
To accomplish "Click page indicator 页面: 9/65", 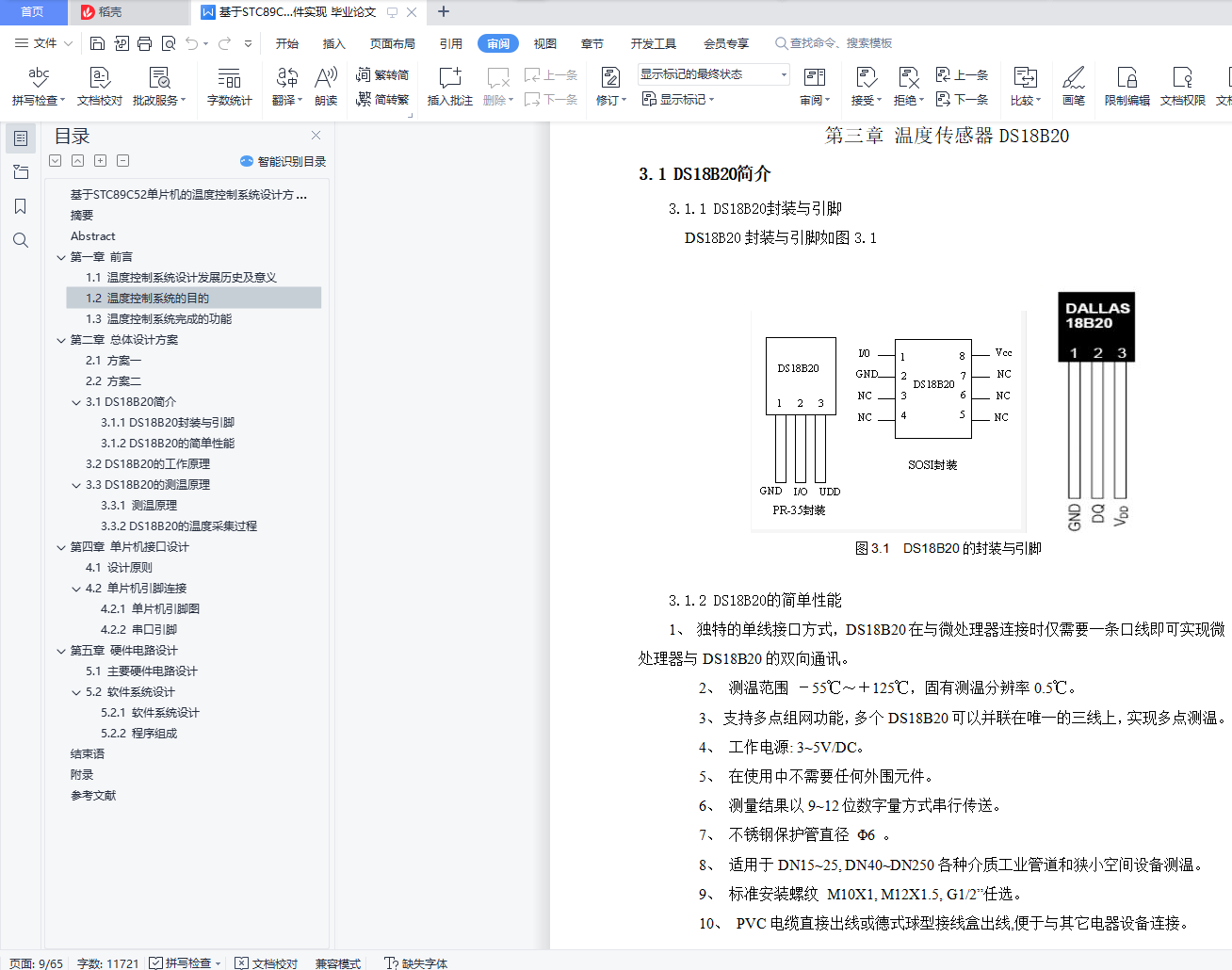I will [x=36, y=962].
